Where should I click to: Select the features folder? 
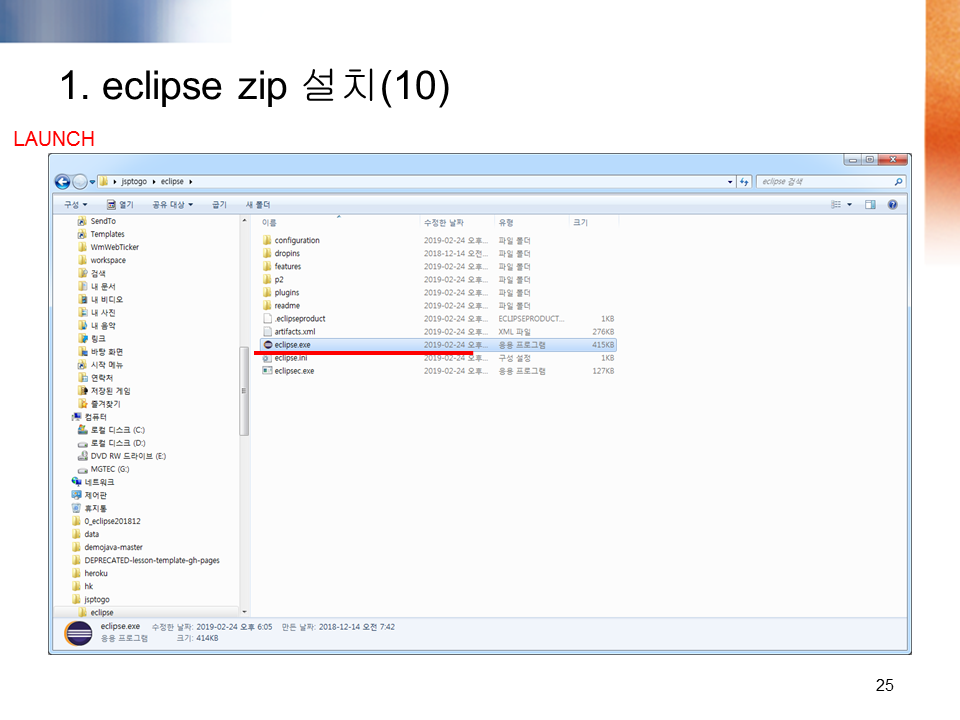point(438,266)
